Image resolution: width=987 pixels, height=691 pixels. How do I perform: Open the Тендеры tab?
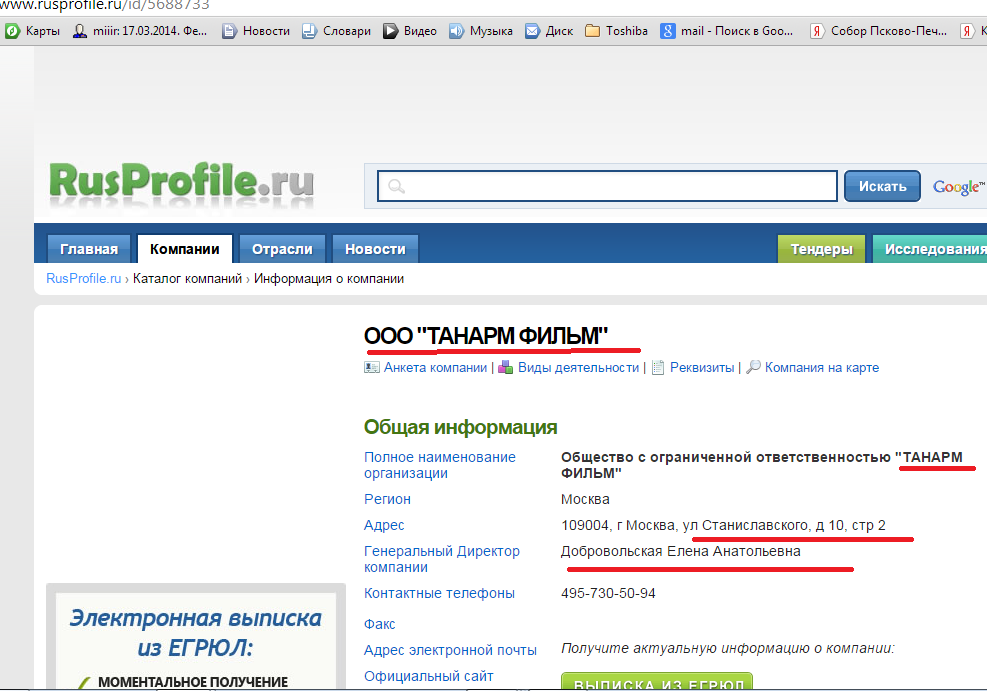[821, 249]
